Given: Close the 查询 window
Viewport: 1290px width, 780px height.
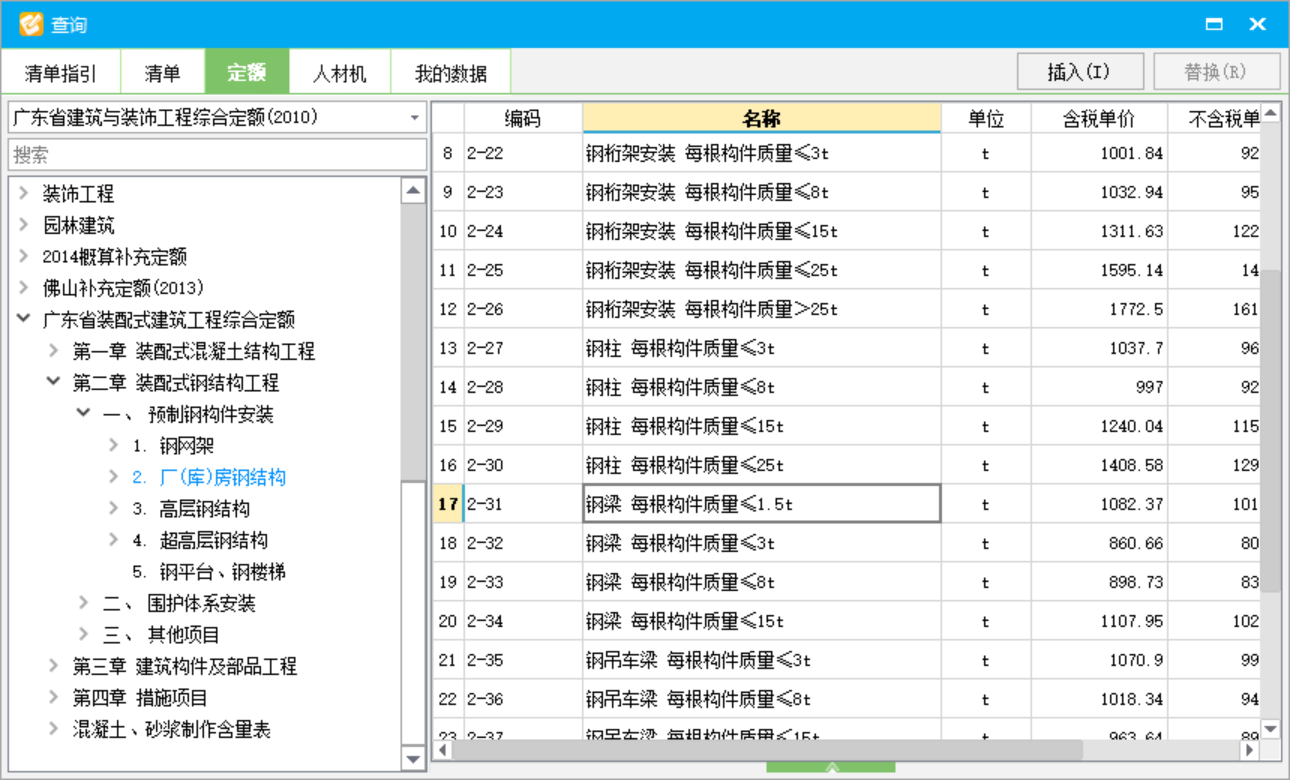Looking at the screenshot, I should coord(1258,24).
